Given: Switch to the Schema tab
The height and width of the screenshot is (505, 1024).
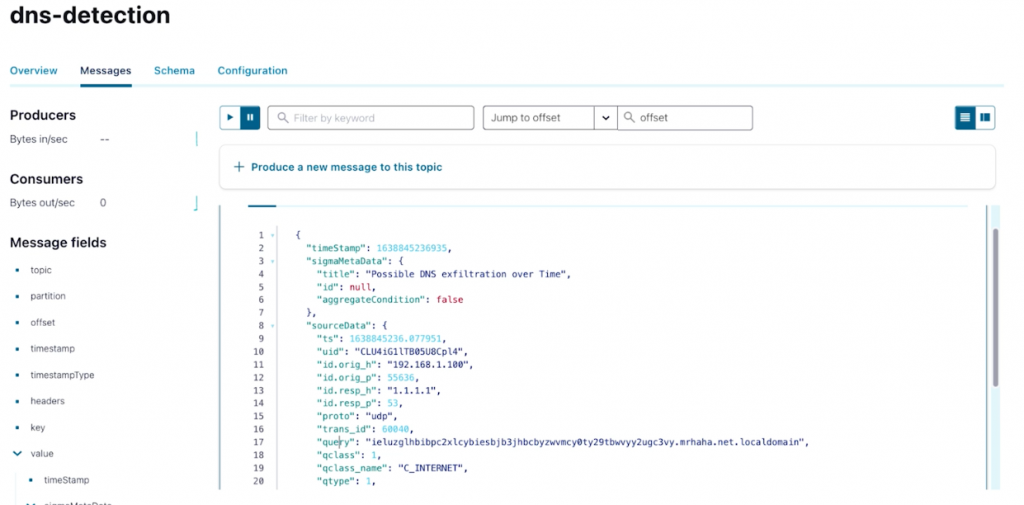Looking at the screenshot, I should [174, 71].
